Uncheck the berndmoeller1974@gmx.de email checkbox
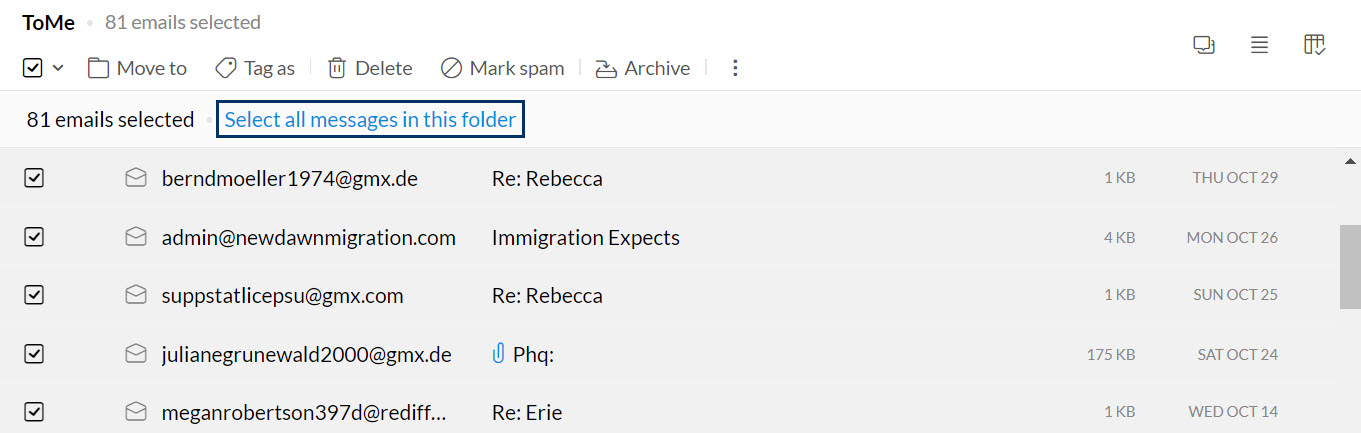The image size is (1361, 433). (34, 178)
